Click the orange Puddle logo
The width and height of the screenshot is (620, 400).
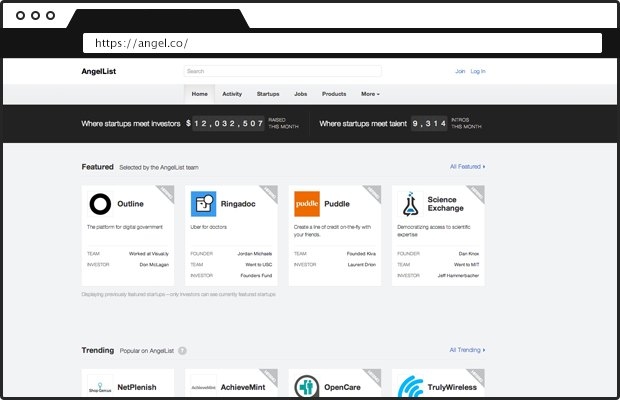[x=307, y=204]
